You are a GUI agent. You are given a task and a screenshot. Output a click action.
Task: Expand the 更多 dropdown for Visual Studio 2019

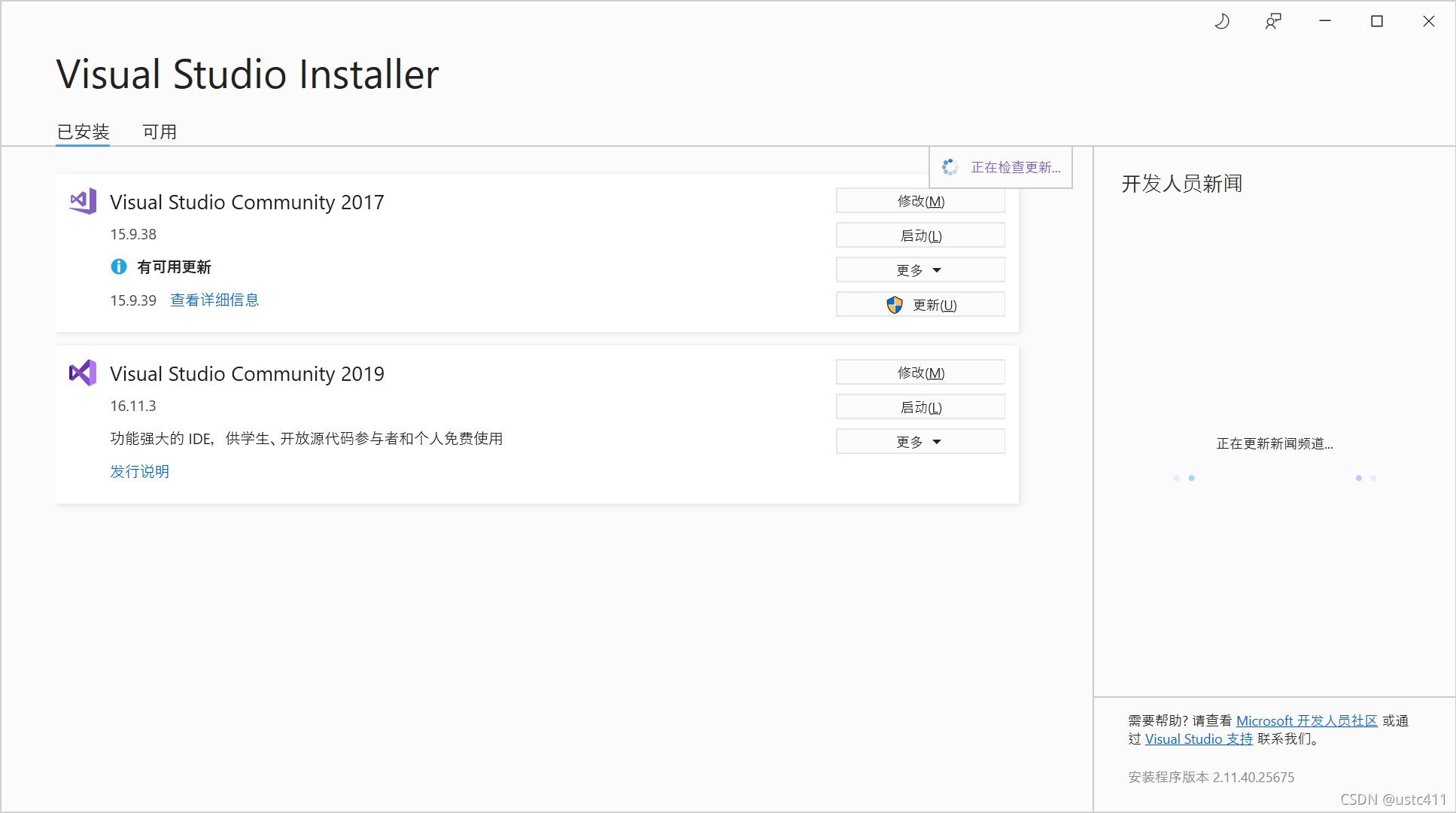[x=920, y=442]
